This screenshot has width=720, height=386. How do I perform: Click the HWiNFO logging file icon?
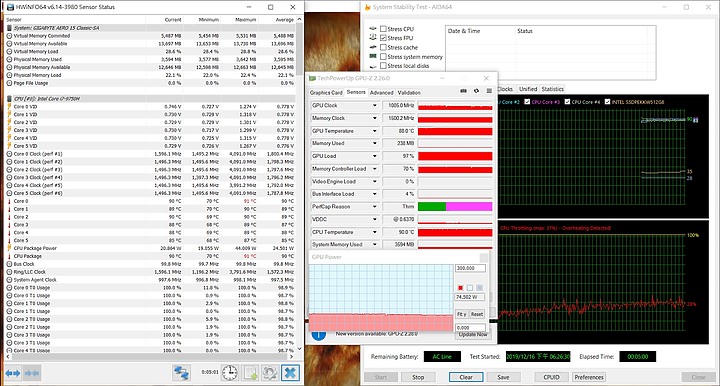click(x=250, y=373)
